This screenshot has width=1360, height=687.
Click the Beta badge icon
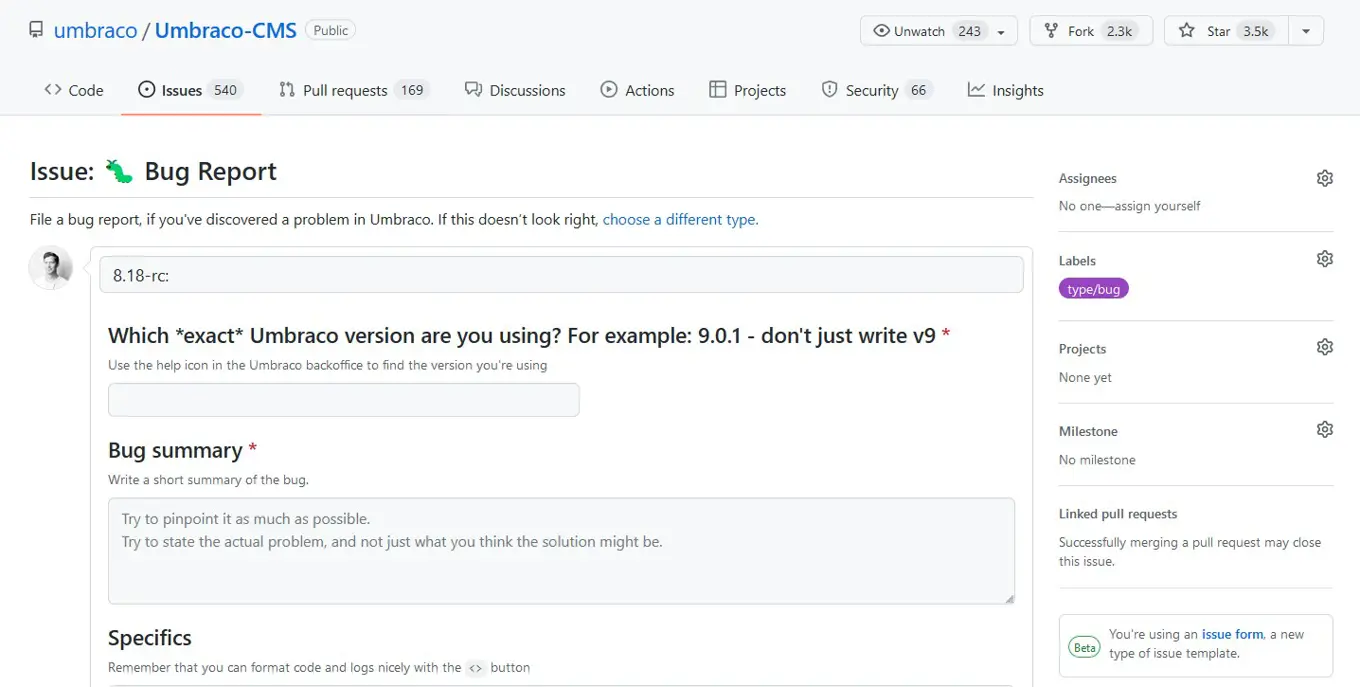click(x=1084, y=646)
